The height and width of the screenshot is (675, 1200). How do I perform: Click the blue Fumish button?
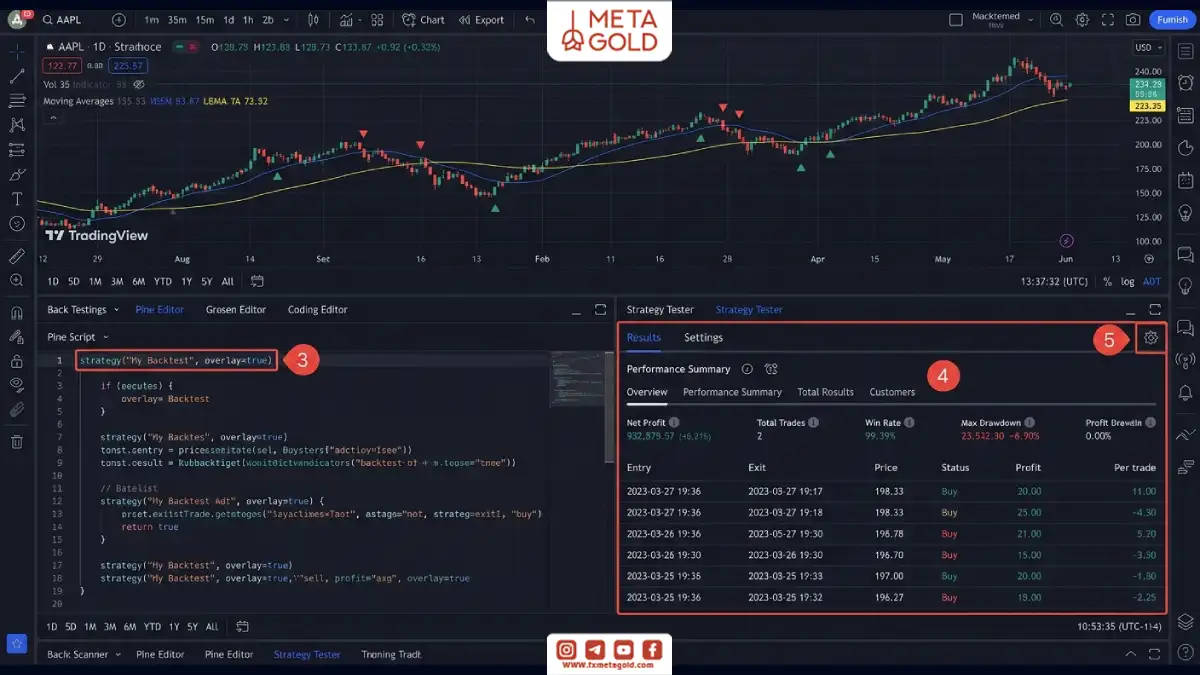click(x=1171, y=19)
